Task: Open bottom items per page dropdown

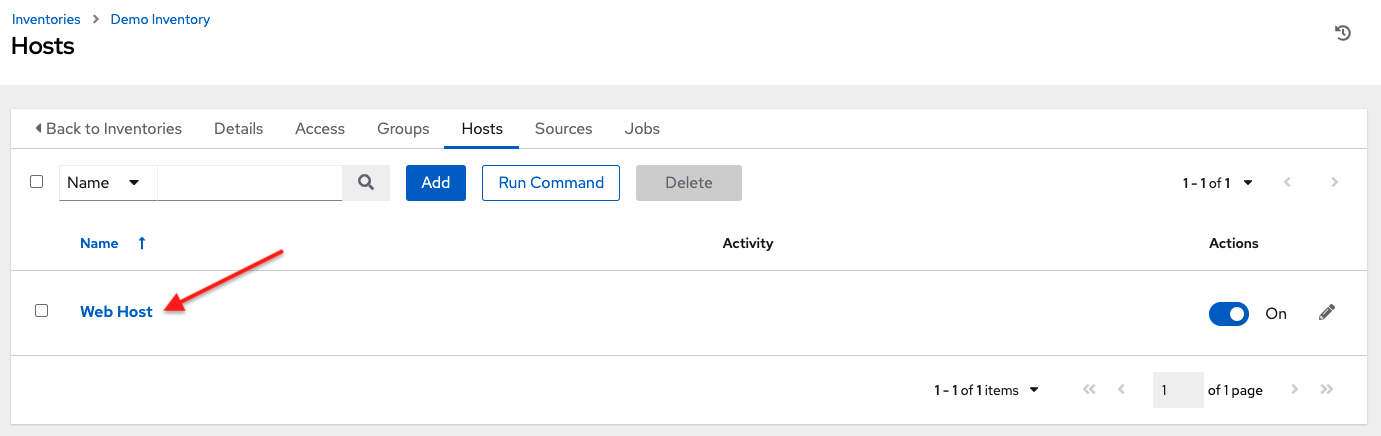Action: (987, 390)
